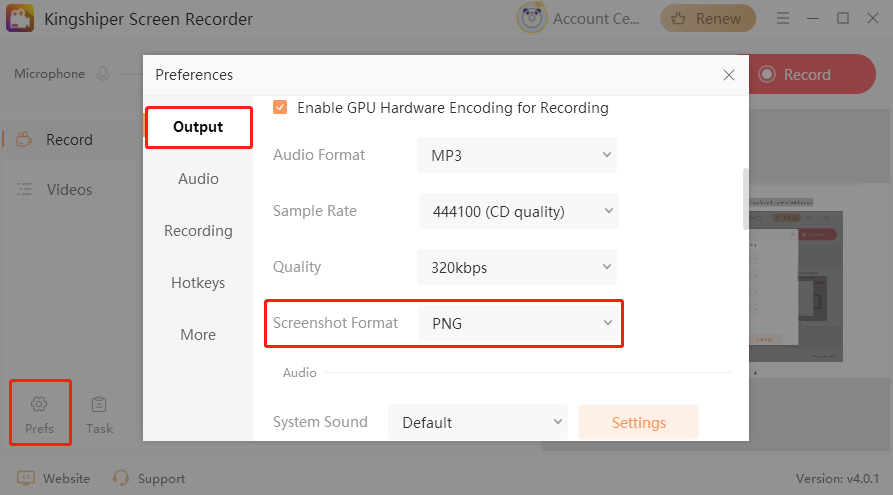Open Audio Format MP3 dropdown
This screenshot has height=495, width=893.
[x=517, y=155]
